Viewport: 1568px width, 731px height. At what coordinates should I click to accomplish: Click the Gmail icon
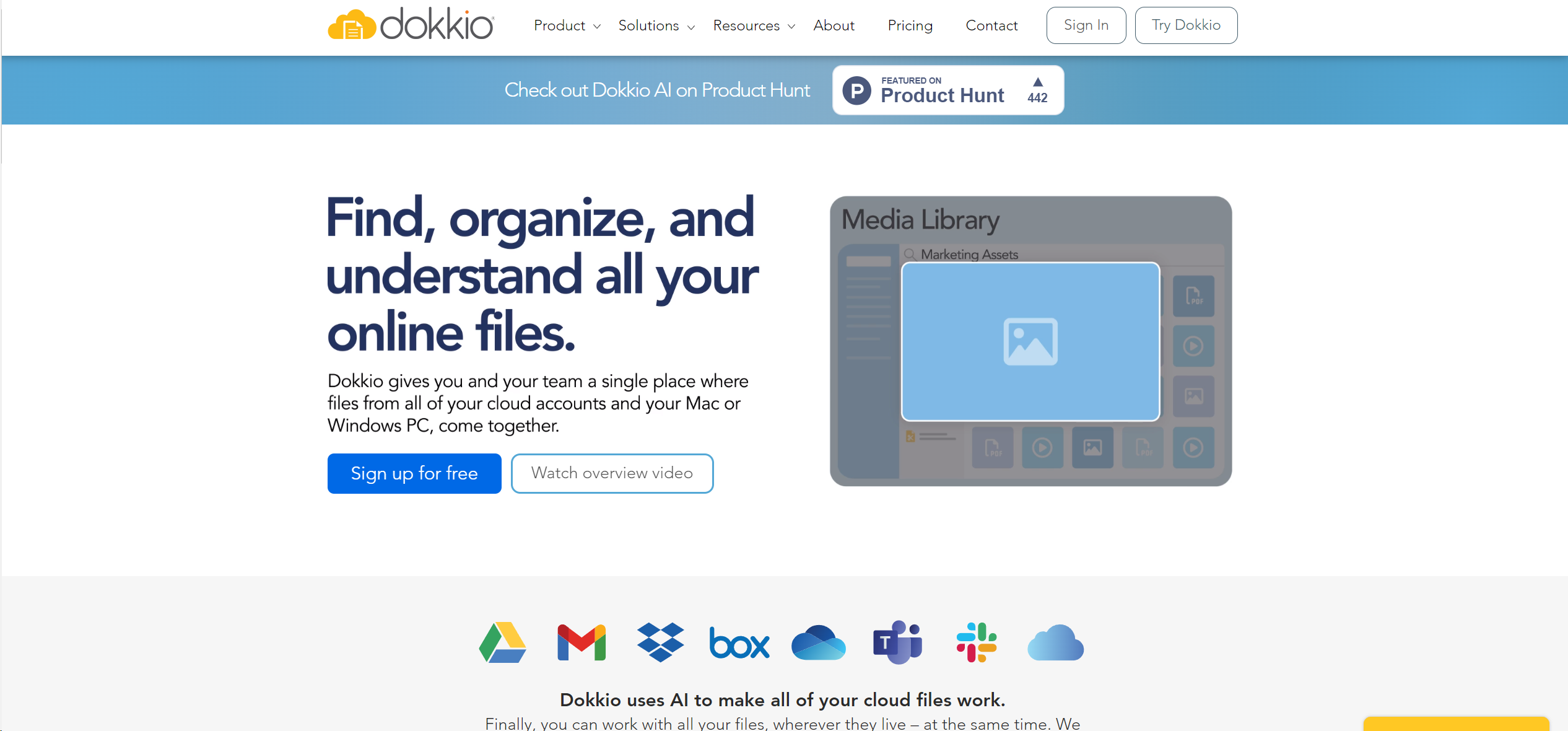[x=581, y=642]
